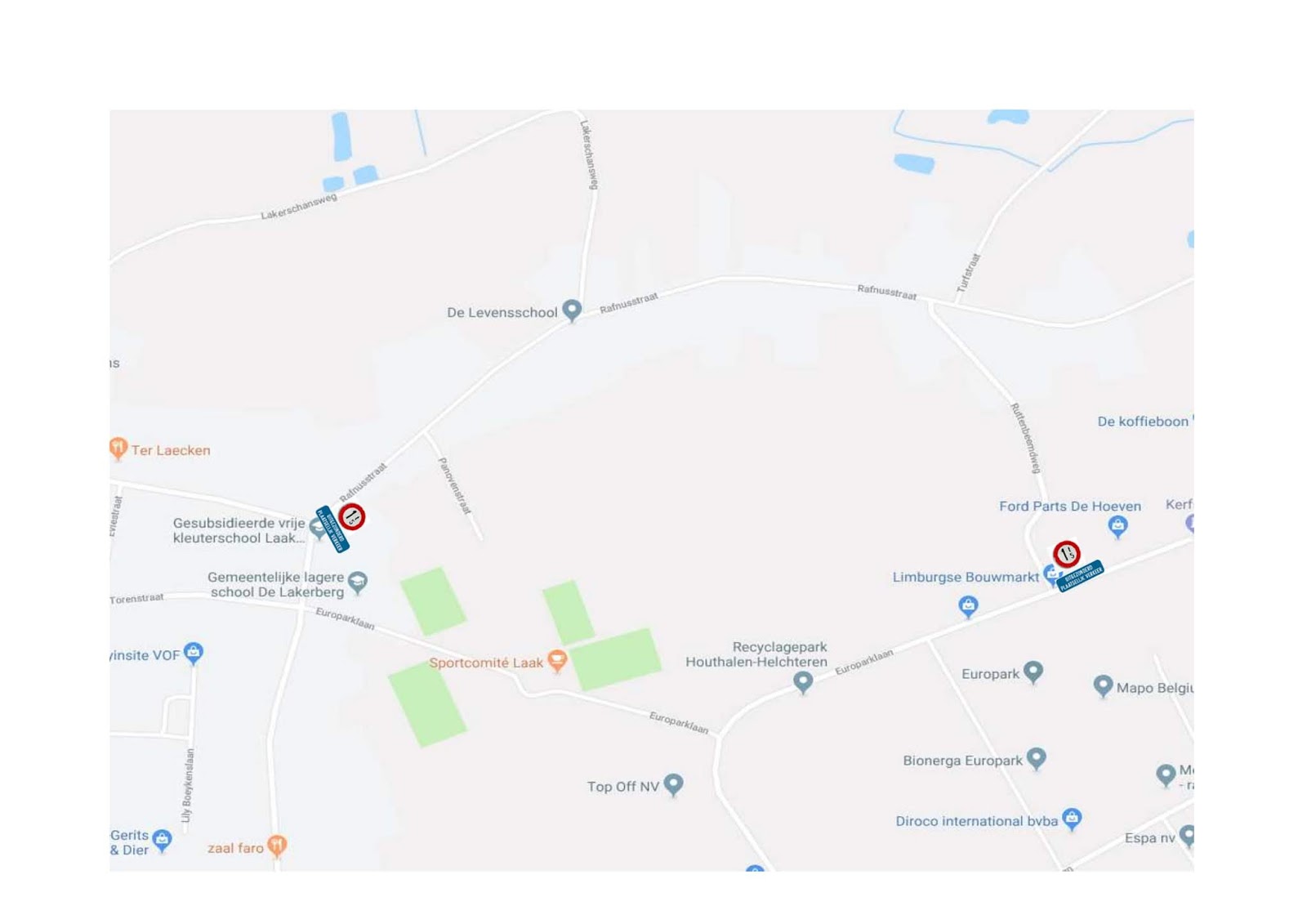
Task: Click the Recyclagepark Houthalen-Helchteren location pin
Action: (x=803, y=681)
